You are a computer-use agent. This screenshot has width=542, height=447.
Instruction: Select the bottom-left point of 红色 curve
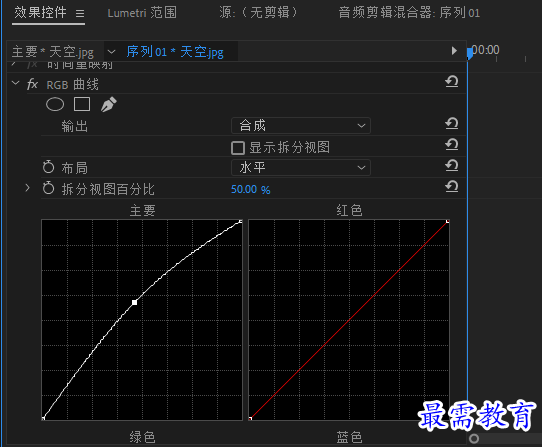click(250, 418)
